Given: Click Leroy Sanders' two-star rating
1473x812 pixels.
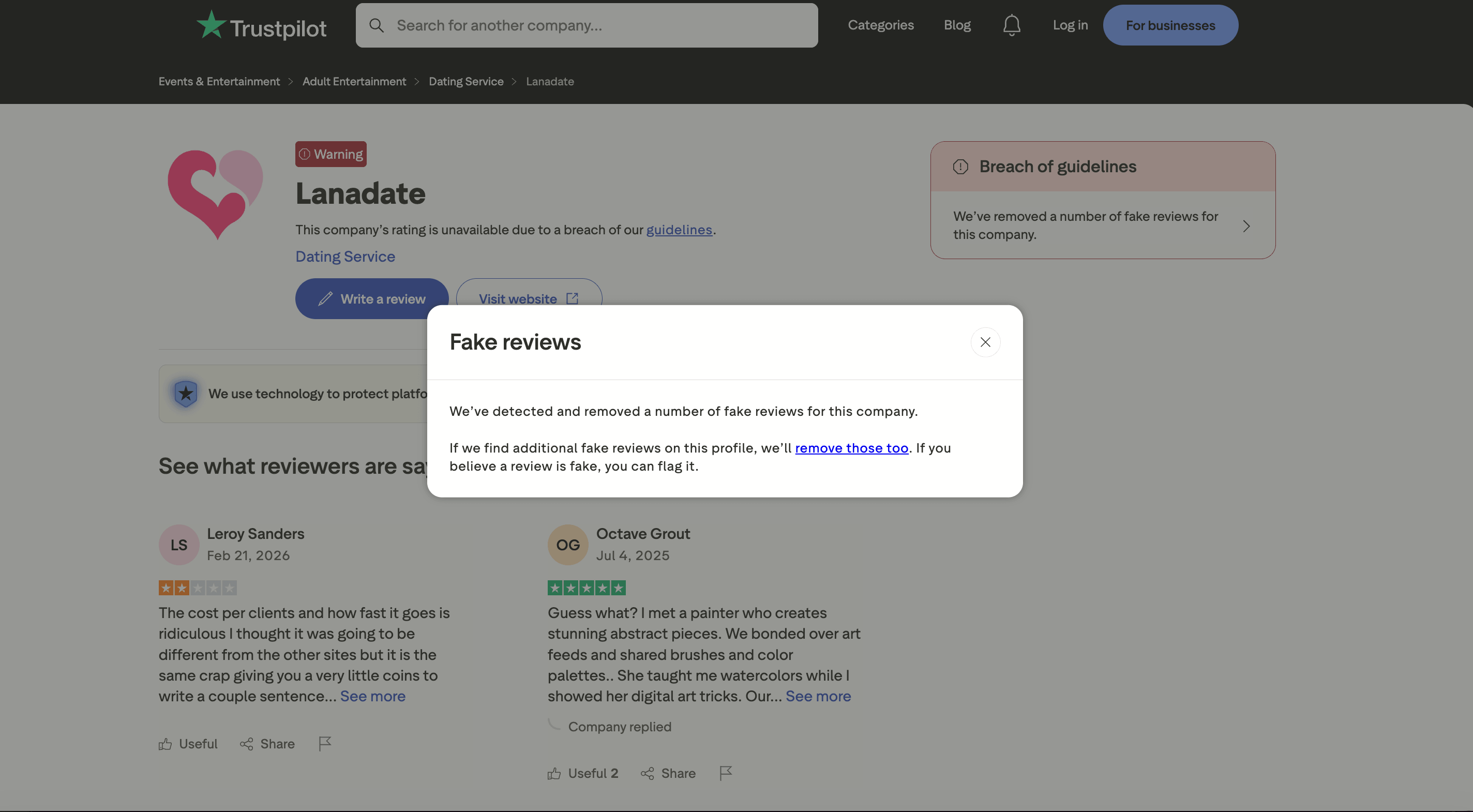Looking at the screenshot, I should 197,588.
